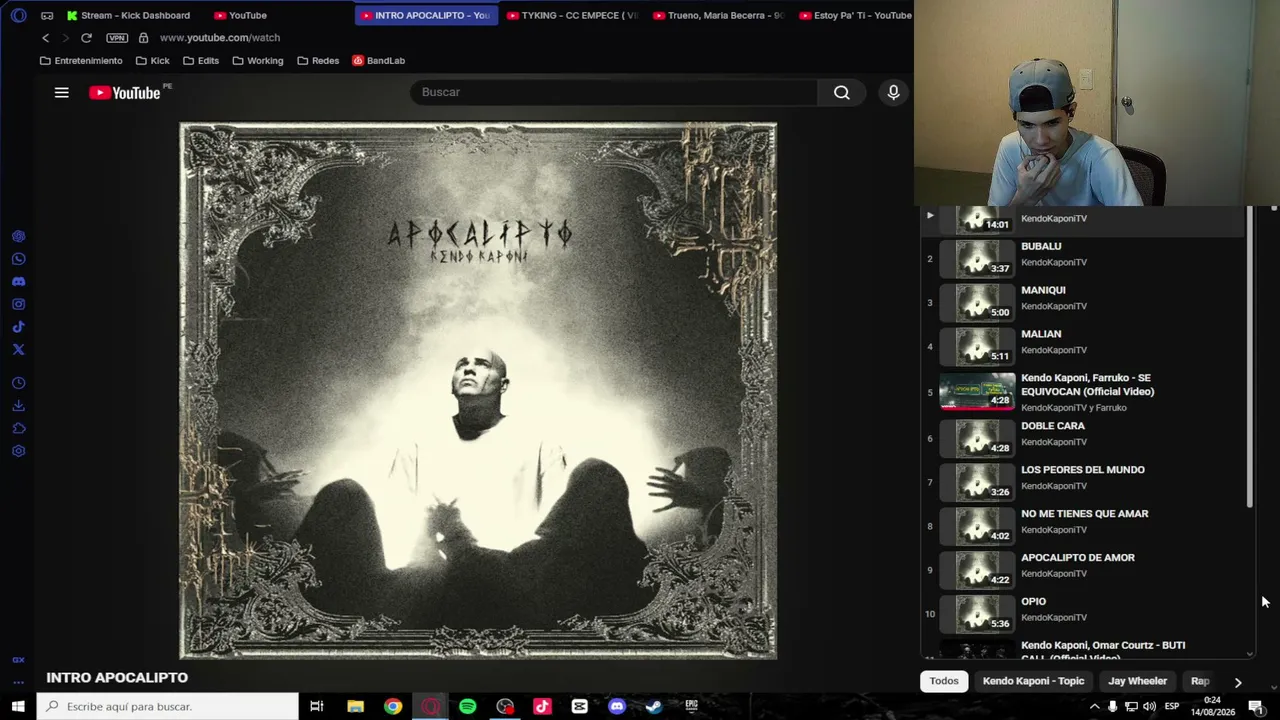Open TikTok in the Opera sidebar
The image size is (1280, 720).
(18, 327)
